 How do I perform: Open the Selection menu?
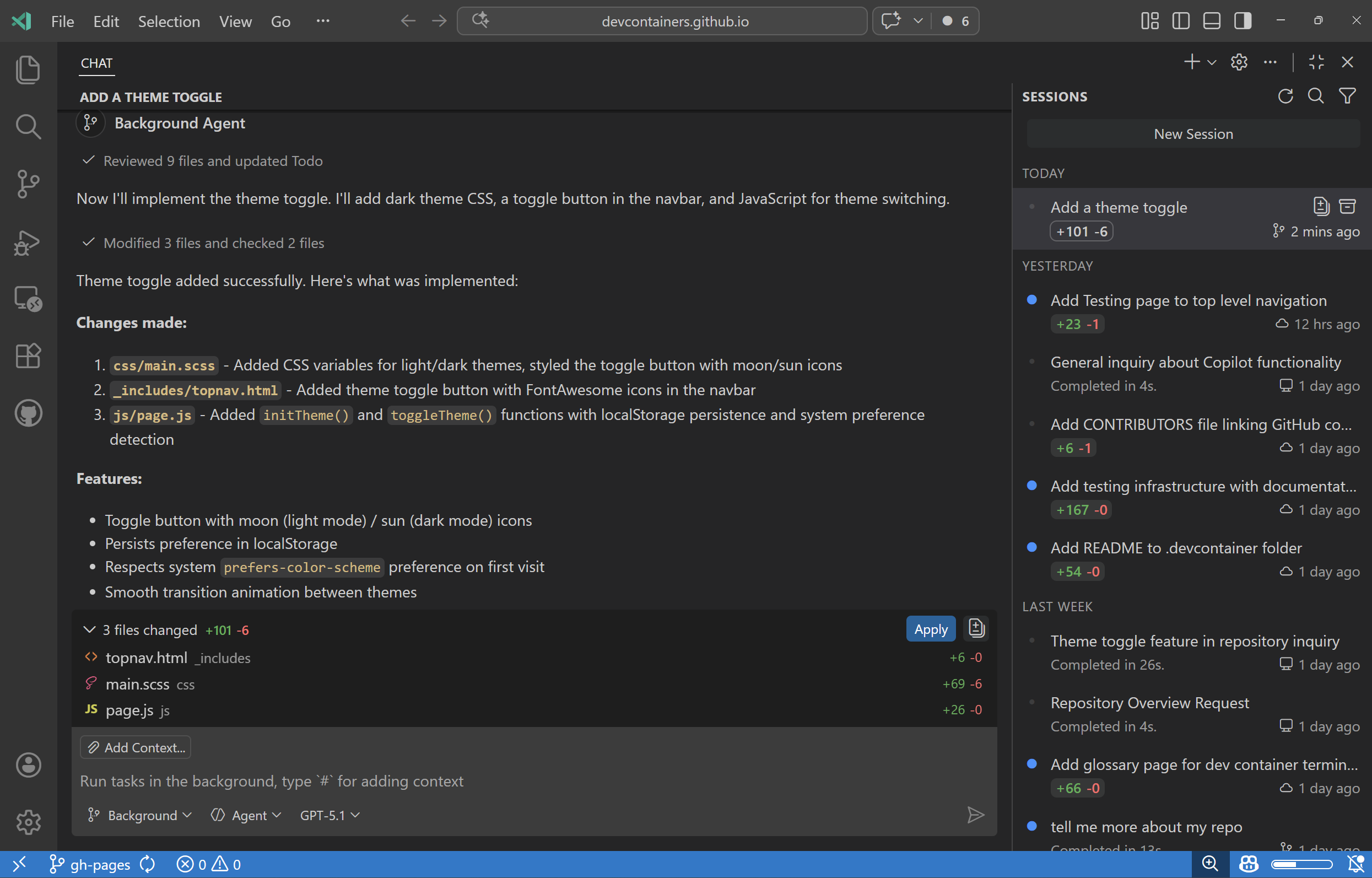[x=169, y=21]
